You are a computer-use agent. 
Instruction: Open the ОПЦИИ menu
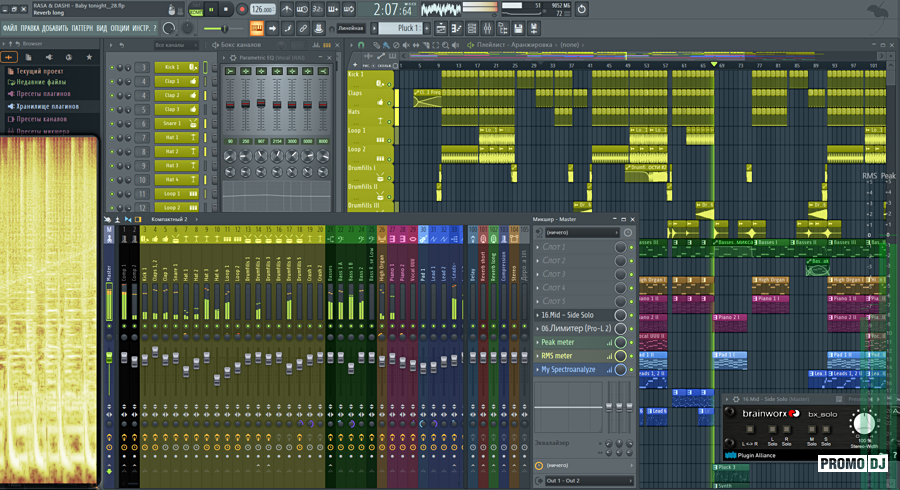tap(118, 29)
